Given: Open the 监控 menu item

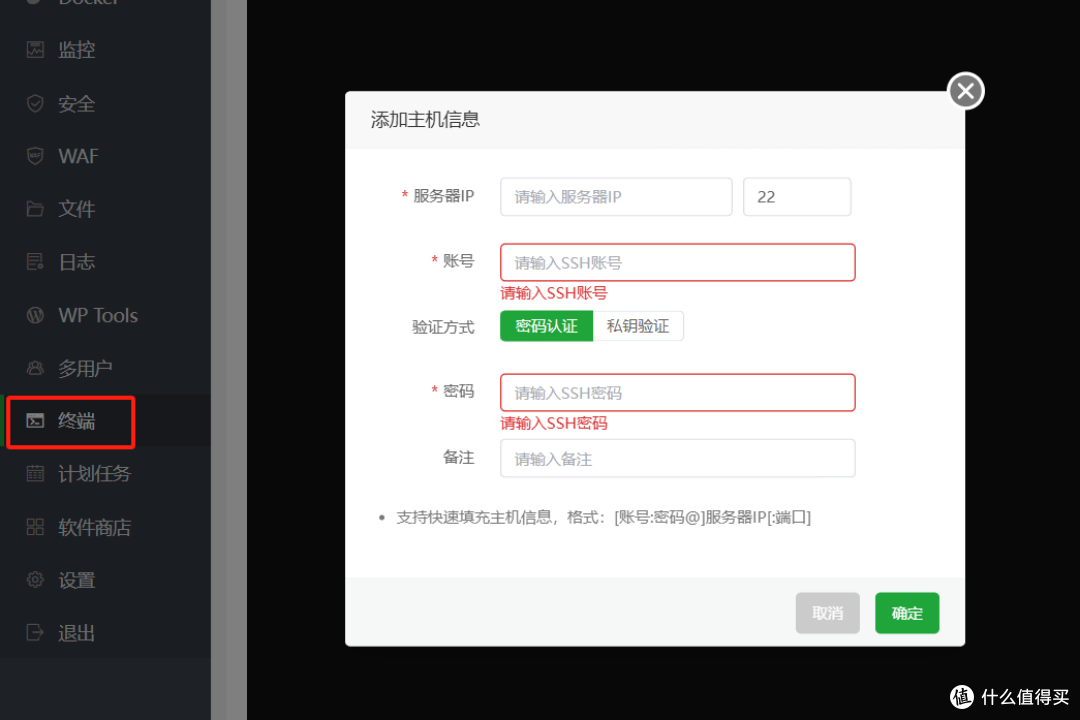Looking at the screenshot, I should tap(105, 50).
